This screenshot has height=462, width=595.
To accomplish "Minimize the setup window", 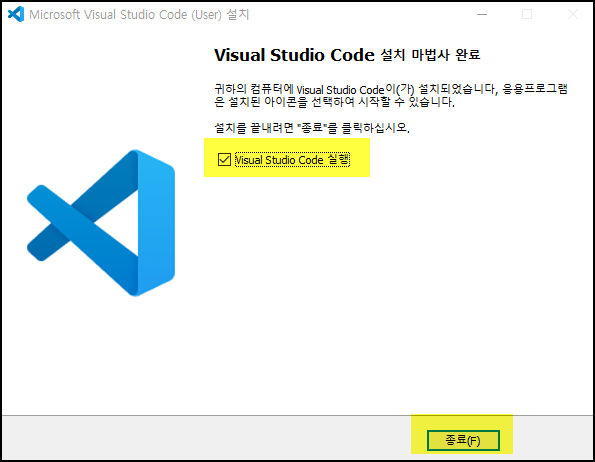I will 482,14.
